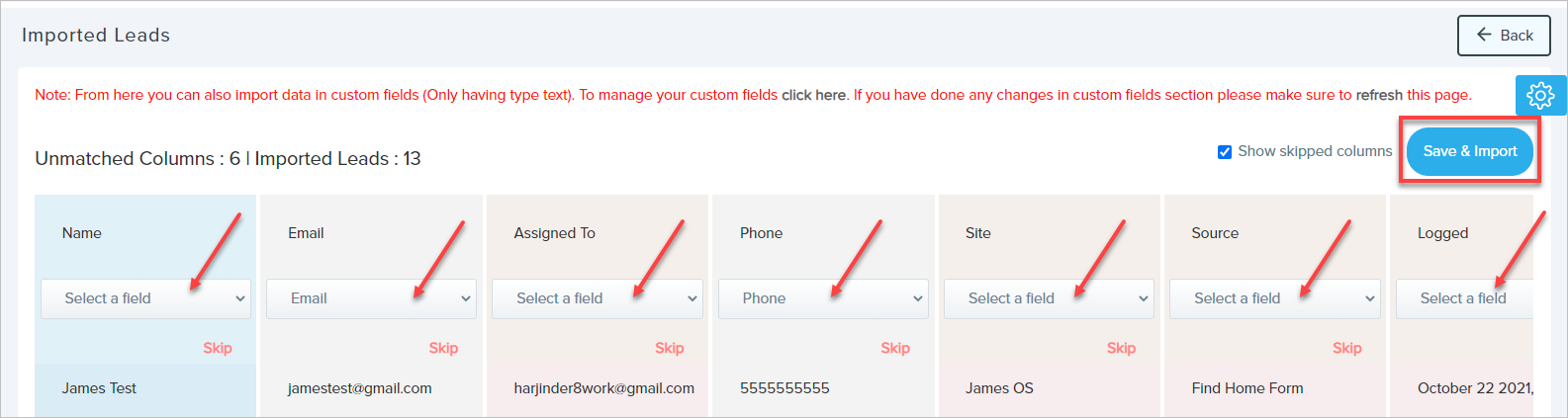The image size is (1568, 418).
Task: Open field dropdown under Source column
Action: click(x=1274, y=298)
